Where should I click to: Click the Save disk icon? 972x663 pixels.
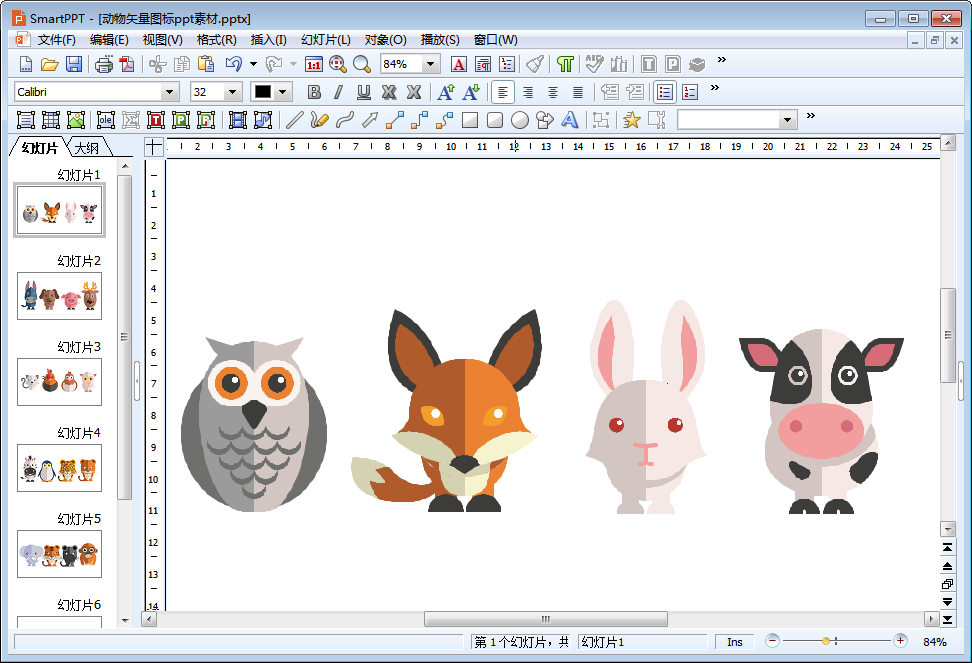click(x=74, y=64)
